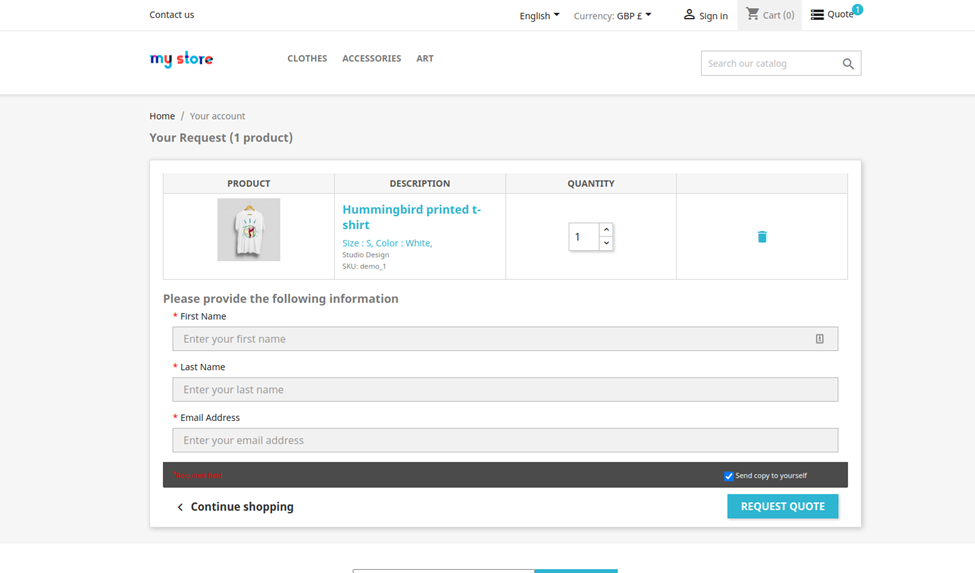Delete the Hummingbird t-shirt from quote
This screenshot has width=975, height=573.
tap(762, 237)
